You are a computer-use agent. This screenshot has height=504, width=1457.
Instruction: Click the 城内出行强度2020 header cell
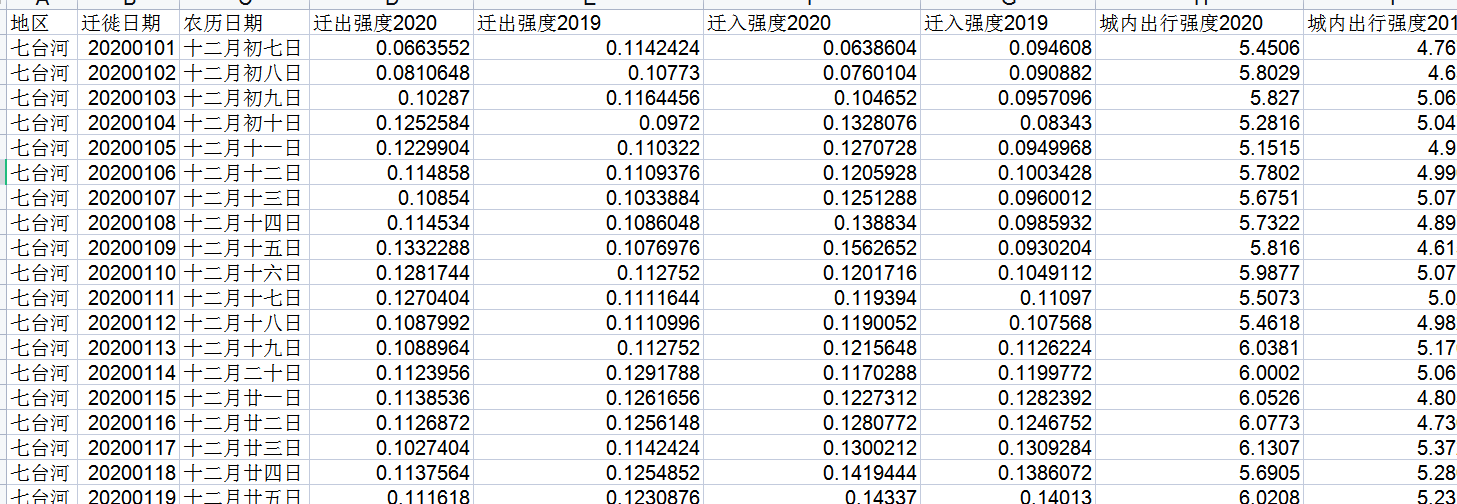pos(1200,23)
